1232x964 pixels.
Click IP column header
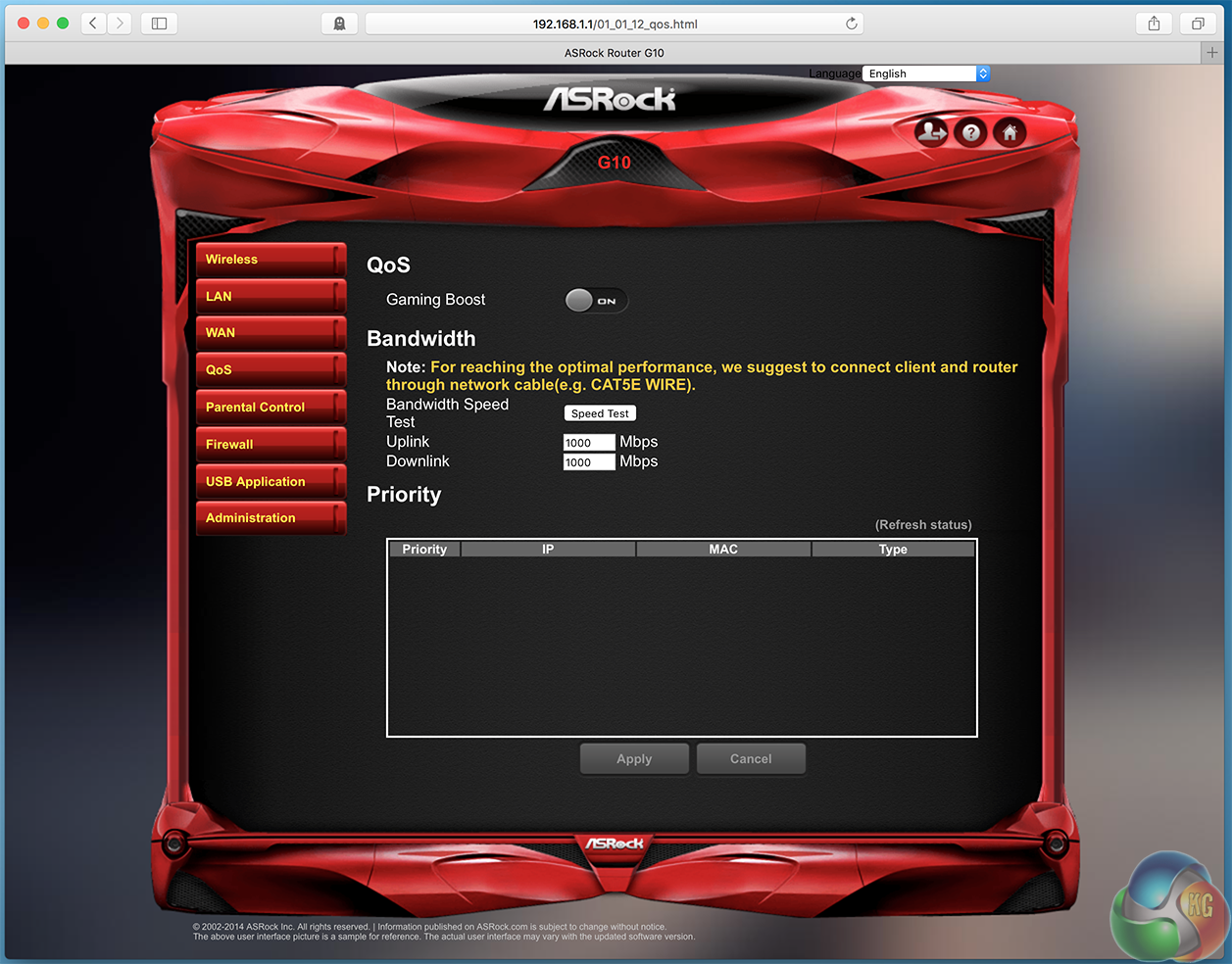(x=548, y=550)
